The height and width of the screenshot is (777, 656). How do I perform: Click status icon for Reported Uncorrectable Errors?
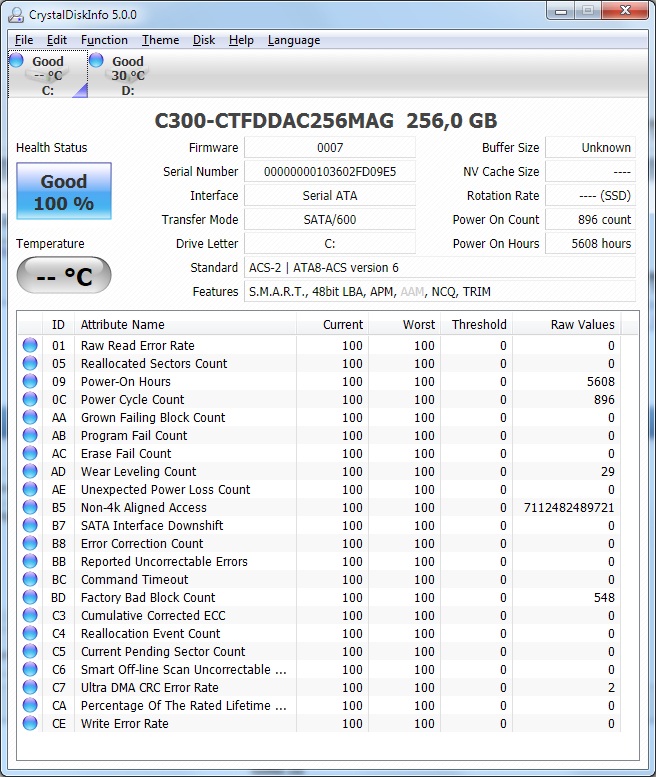(30, 561)
